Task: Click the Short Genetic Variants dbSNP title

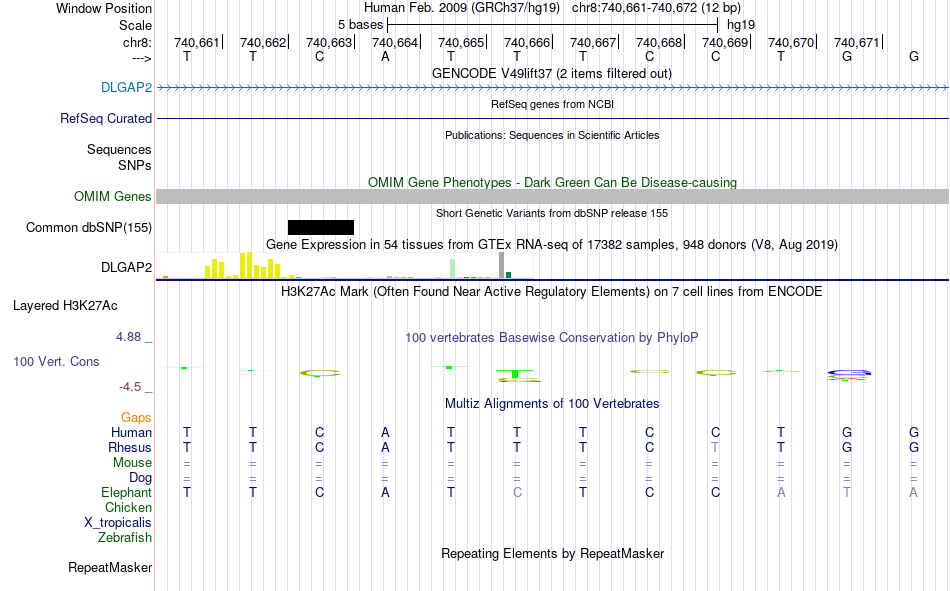Action: [552, 213]
